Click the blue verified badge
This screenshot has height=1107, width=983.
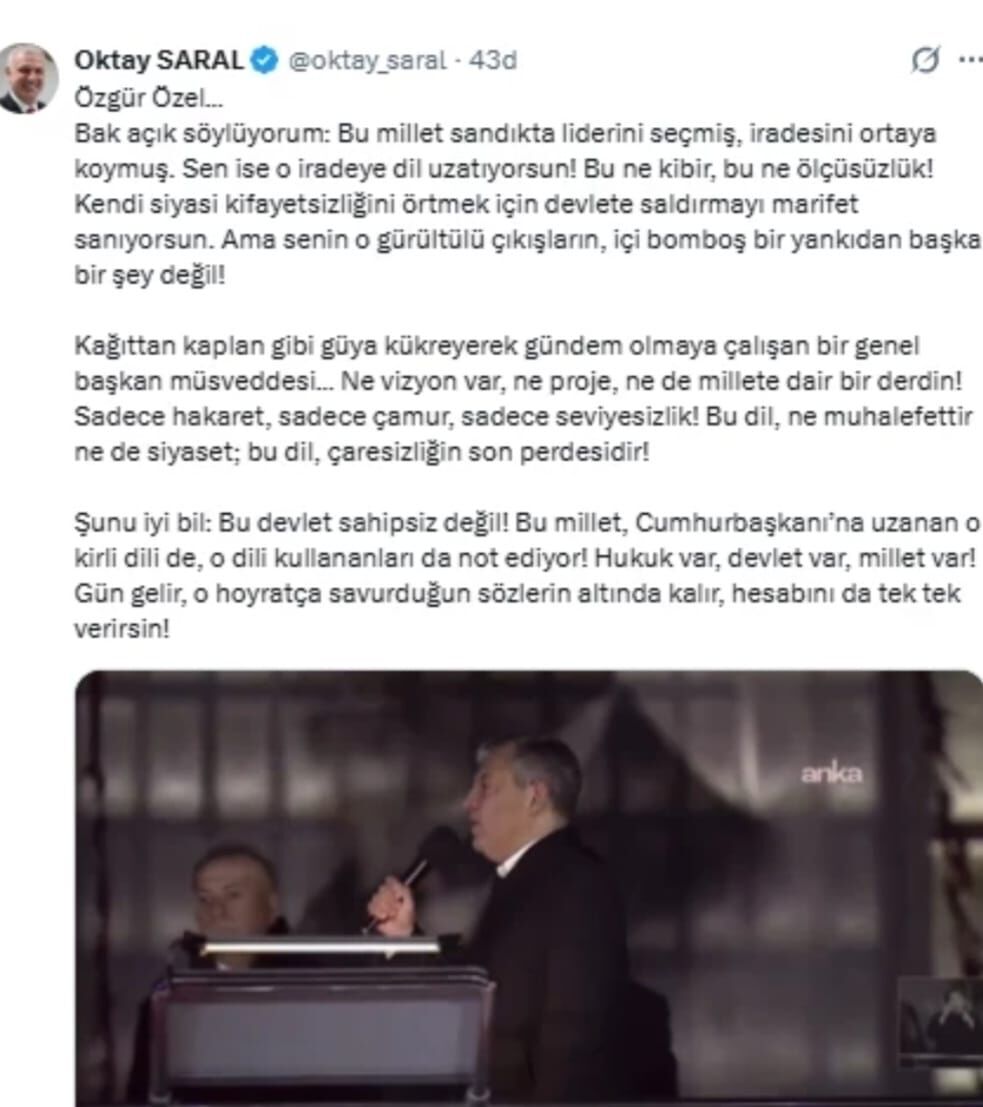[265, 60]
